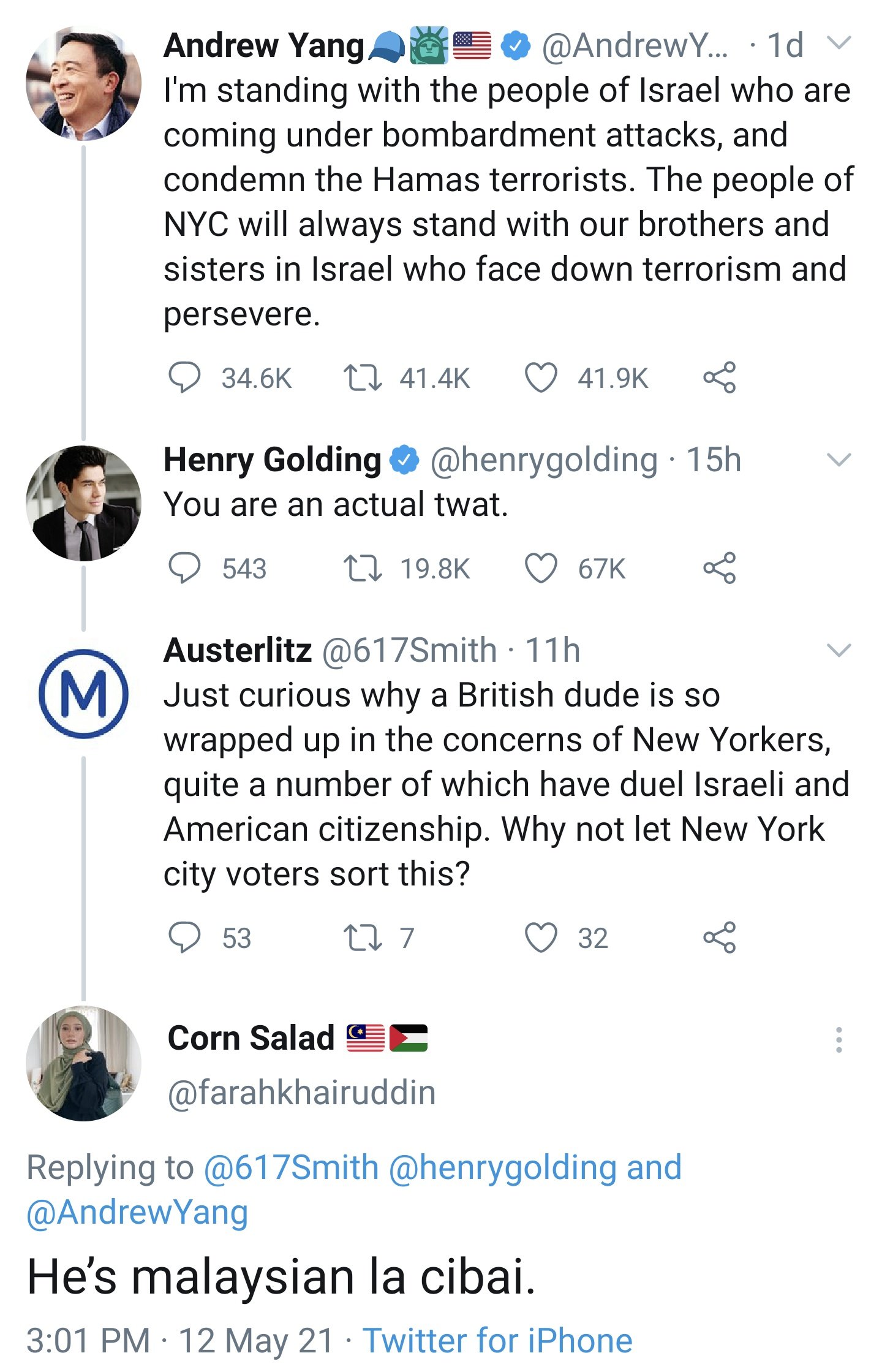Reply to the Austerlitz tweet

[184, 938]
